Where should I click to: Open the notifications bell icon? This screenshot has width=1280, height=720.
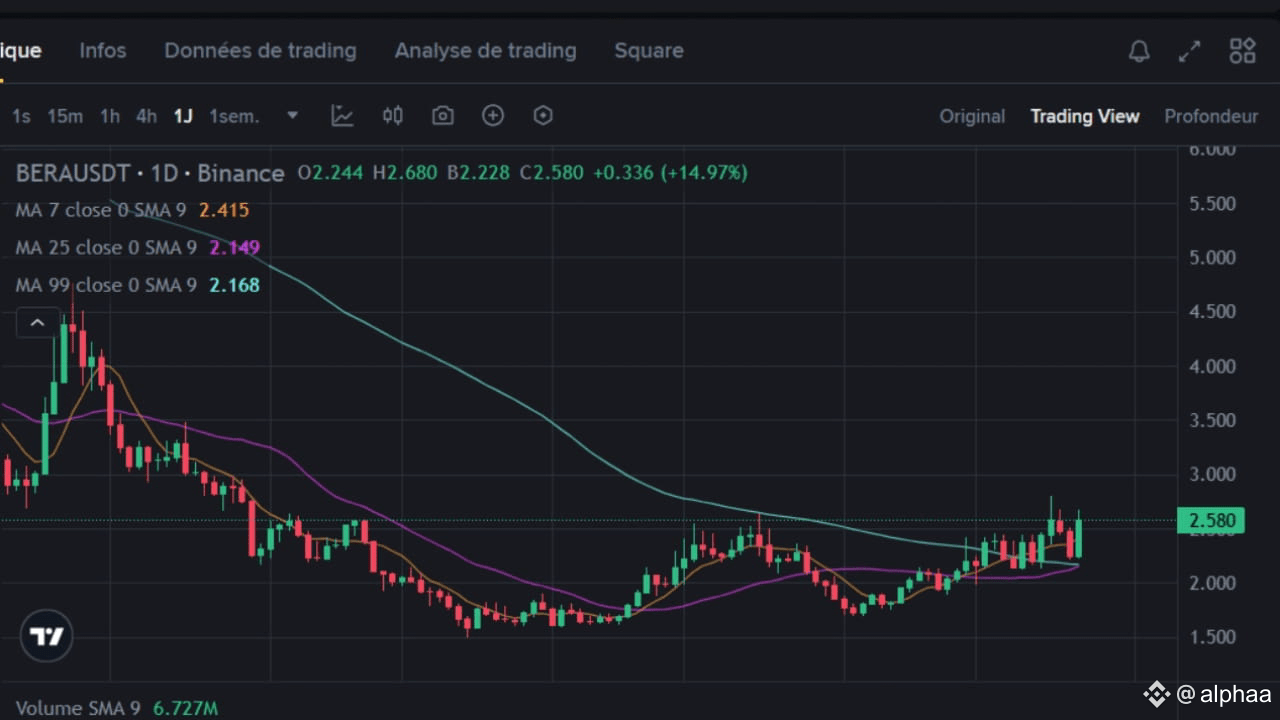1139,52
